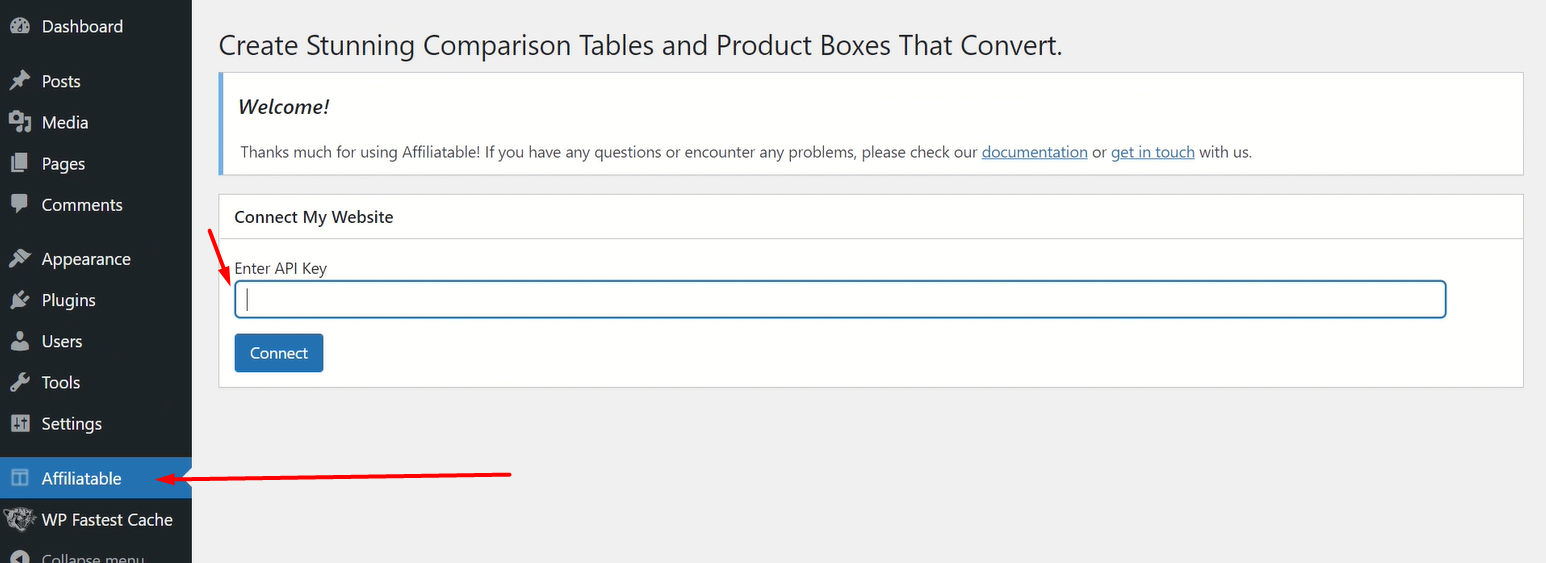The width and height of the screenshot is (1546, 563).
Task: Click the Tools wrench icon
Action: [19, 382]
